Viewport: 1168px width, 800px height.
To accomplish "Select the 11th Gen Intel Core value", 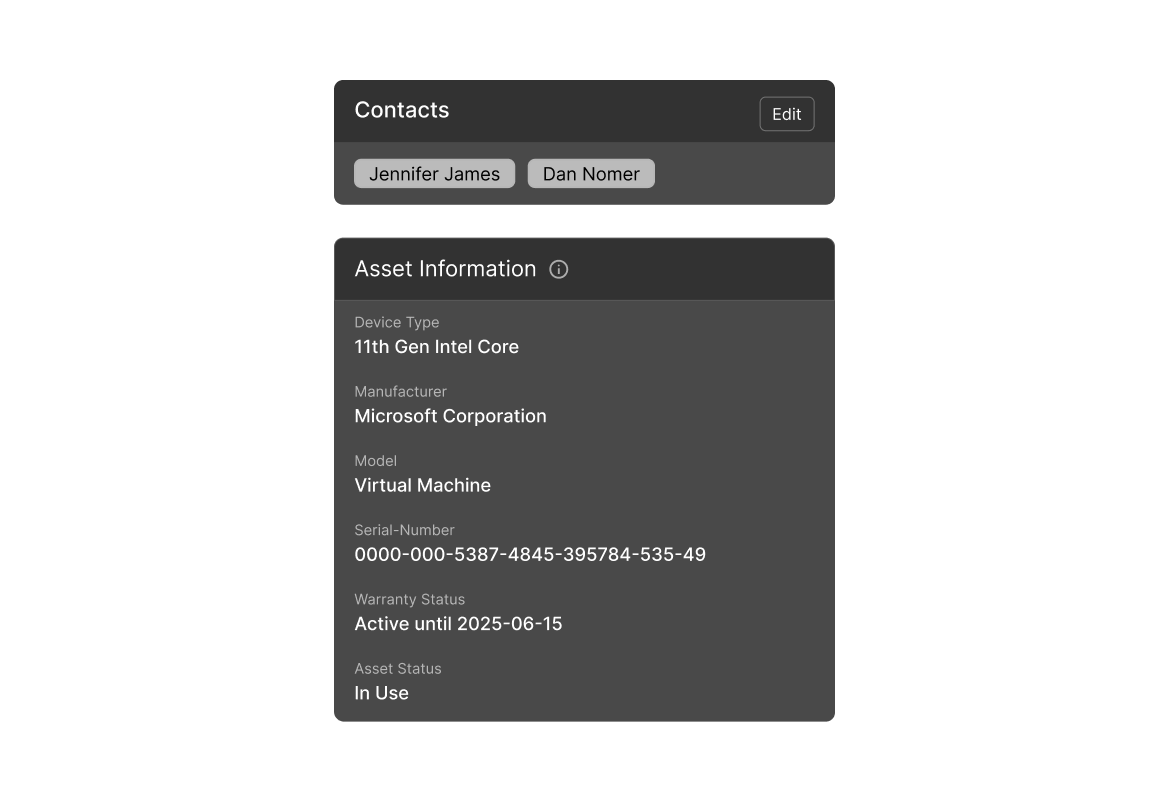I will point(437,347).
